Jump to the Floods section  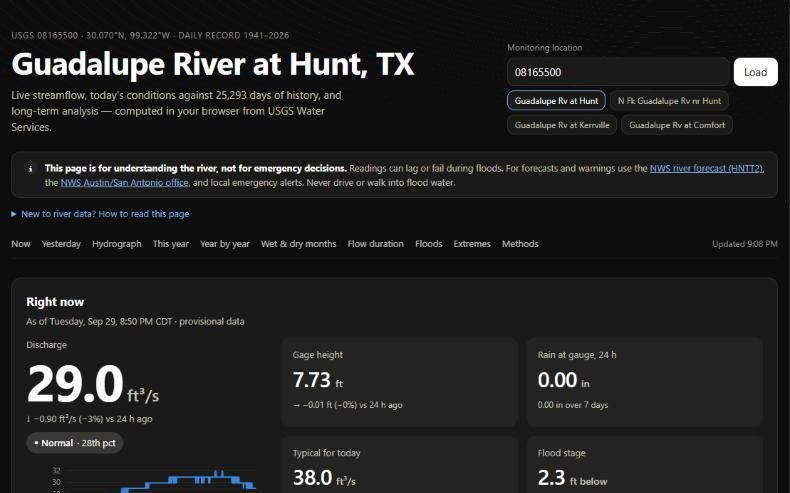tap(429, 244)
